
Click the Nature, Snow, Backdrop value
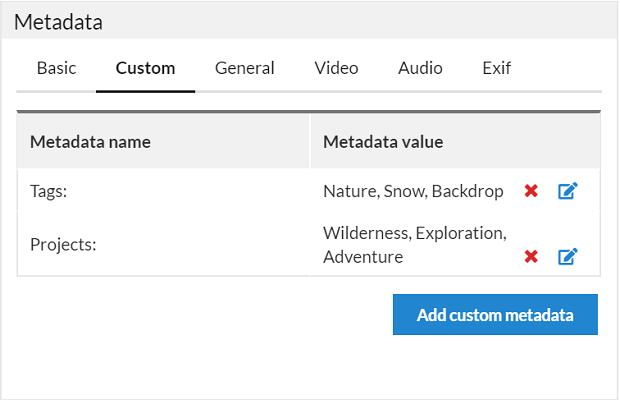click(x=413, y=191)
